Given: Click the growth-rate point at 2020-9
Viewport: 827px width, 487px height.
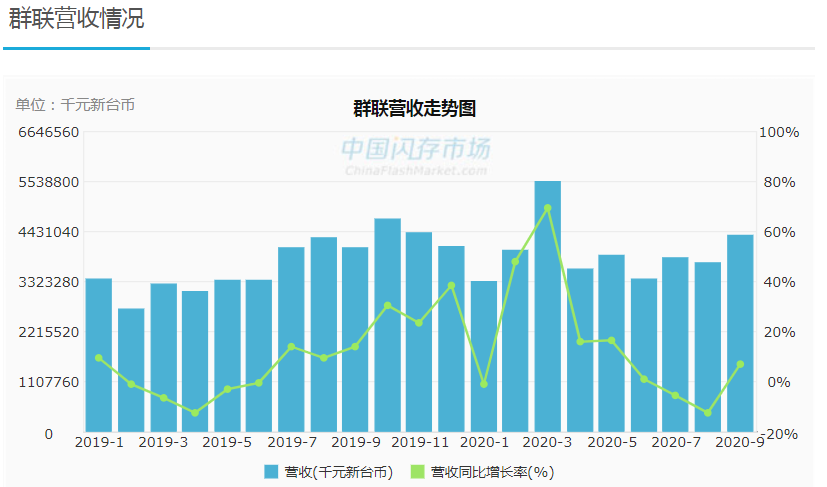Looking at the screenshot, I should tap(740, 364).
